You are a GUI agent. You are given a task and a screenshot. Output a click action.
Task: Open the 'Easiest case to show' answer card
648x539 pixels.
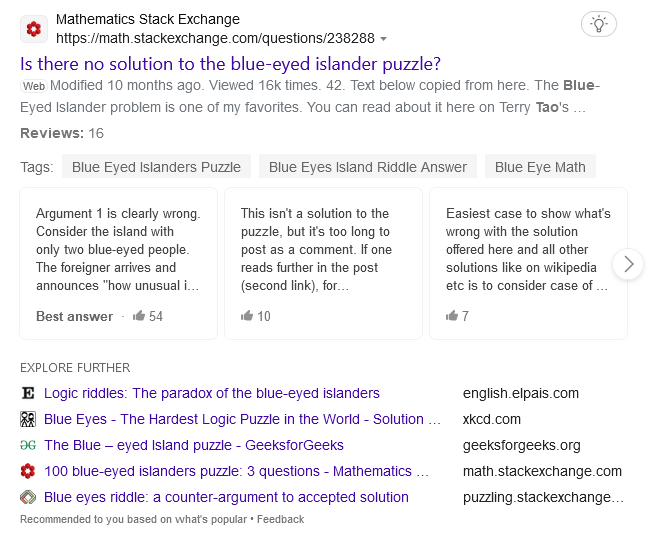(528, 250)
